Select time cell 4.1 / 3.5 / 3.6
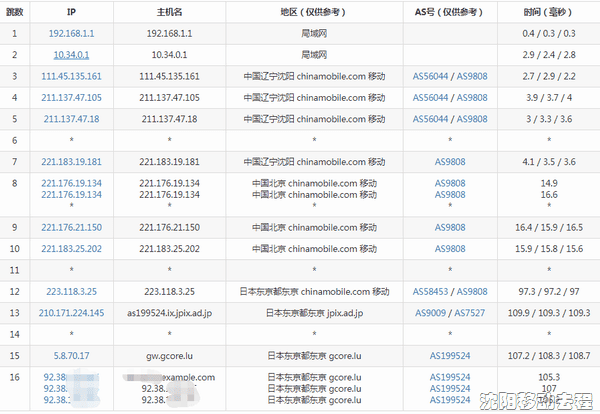 coord(548,162)
